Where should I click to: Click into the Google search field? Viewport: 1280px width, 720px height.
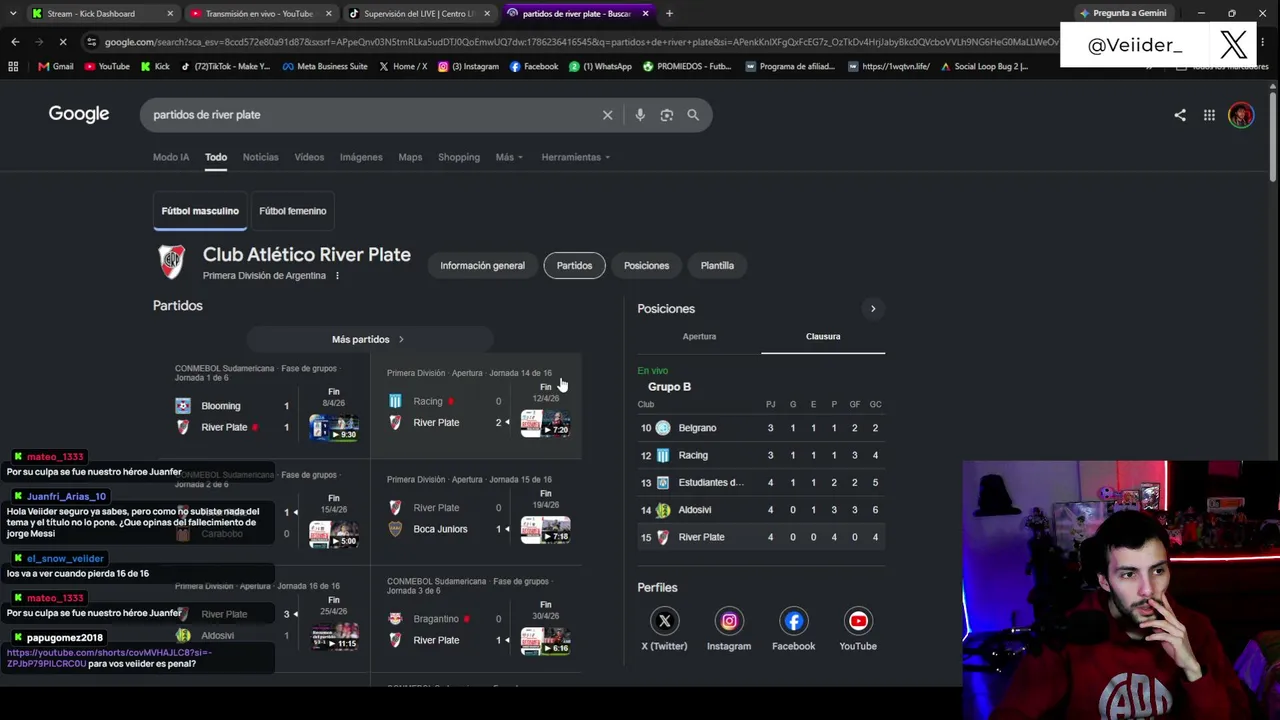(370, 115)
